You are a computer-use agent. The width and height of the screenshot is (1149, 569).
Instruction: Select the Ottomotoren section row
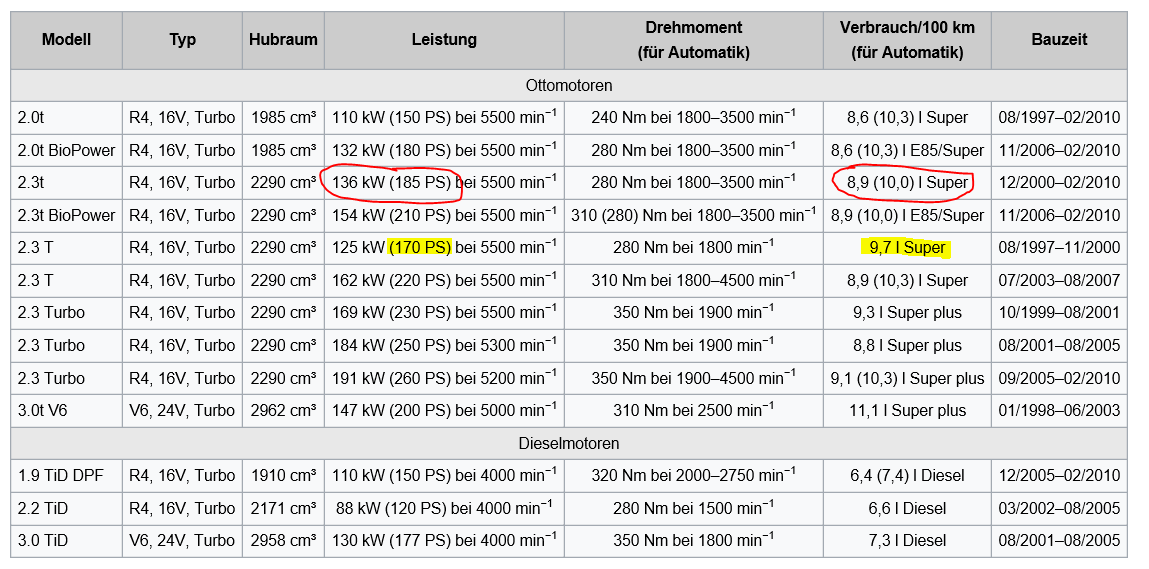click(x=569, y=86)
